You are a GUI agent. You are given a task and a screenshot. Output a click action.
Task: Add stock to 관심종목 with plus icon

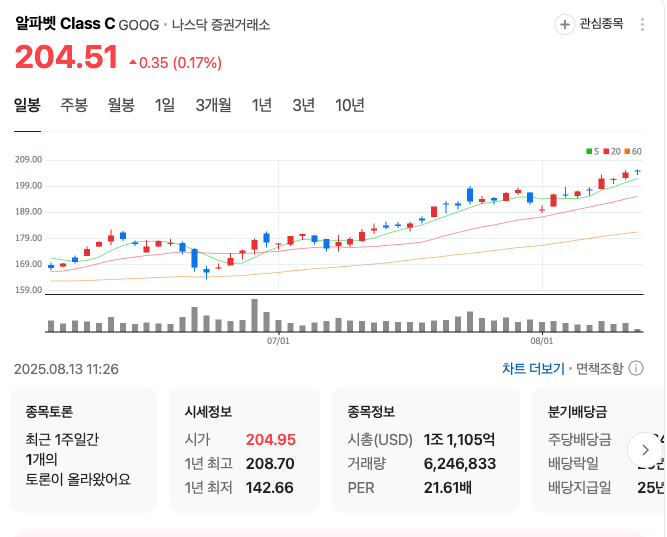pyautogui.click(x=564, y=24)
